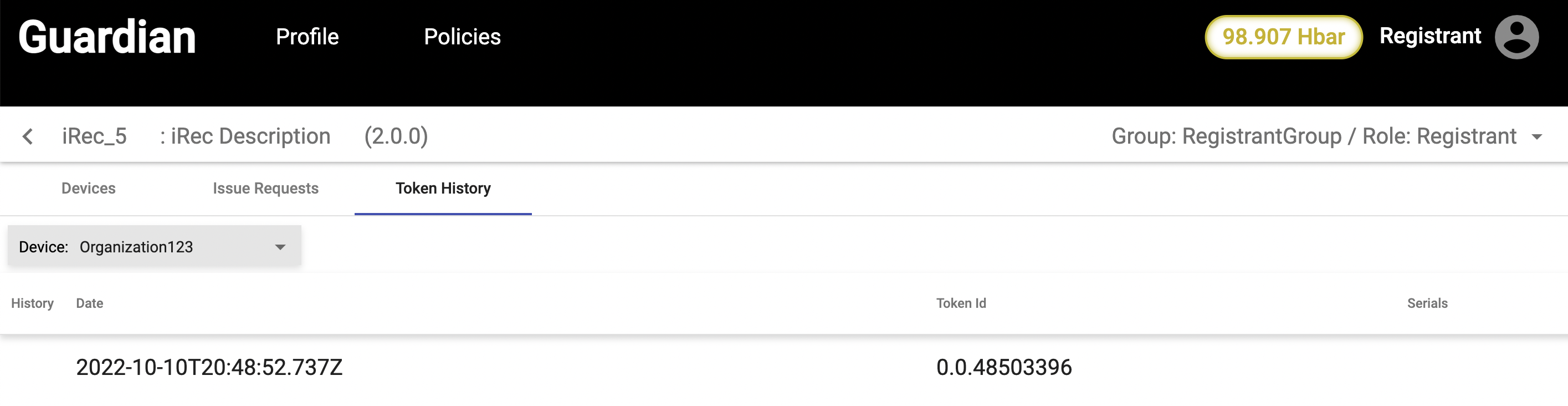
Task: Click the Registrant username label
Action: pos(1430,36)
